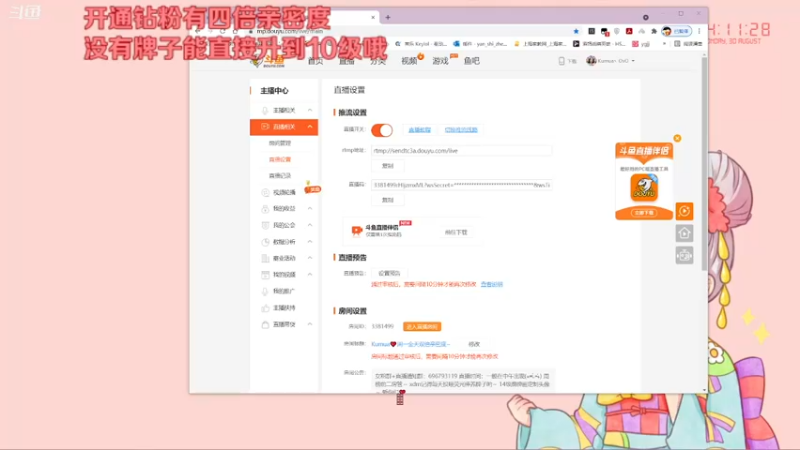This screenshot has height=450, width=800.
Task: Click the red Adobe Acrobat extension icon
Action: click(629, 31)
